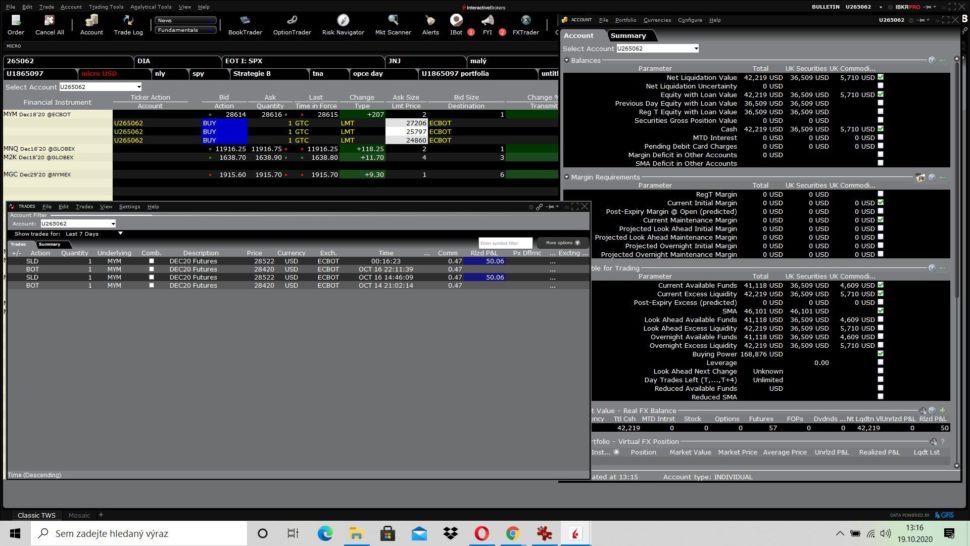The image size is (970, 546).
Task: Click the Balances section help icon
Action: (x=931, y=60)
